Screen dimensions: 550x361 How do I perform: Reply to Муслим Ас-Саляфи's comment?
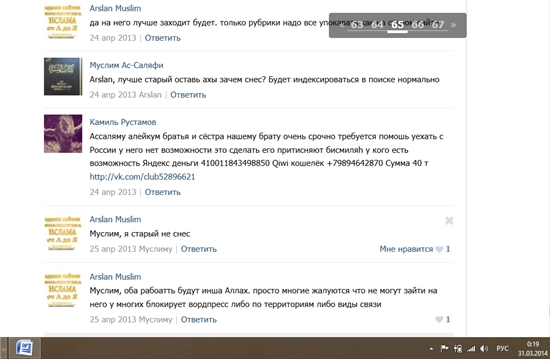188,94
